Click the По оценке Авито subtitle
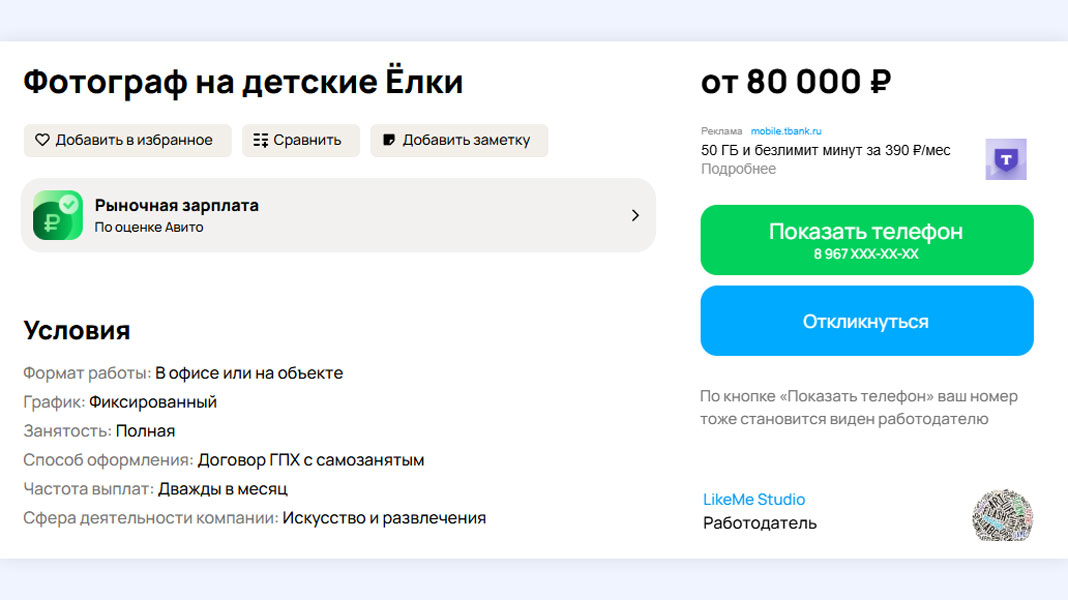The height and width of the screenshot is (600, 1068). pos(149,227)
